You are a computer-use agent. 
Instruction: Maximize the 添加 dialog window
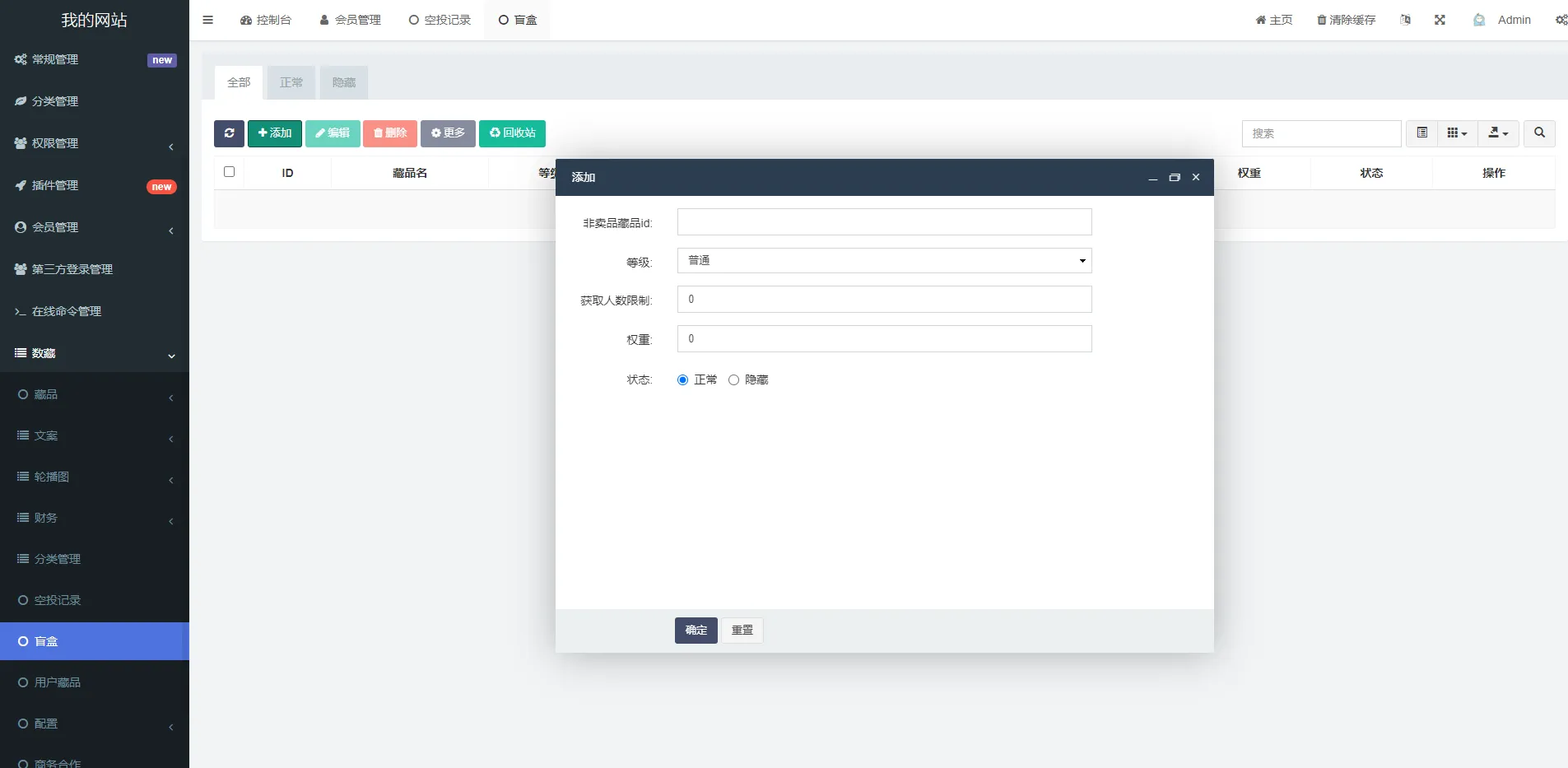click(1175, 178)
